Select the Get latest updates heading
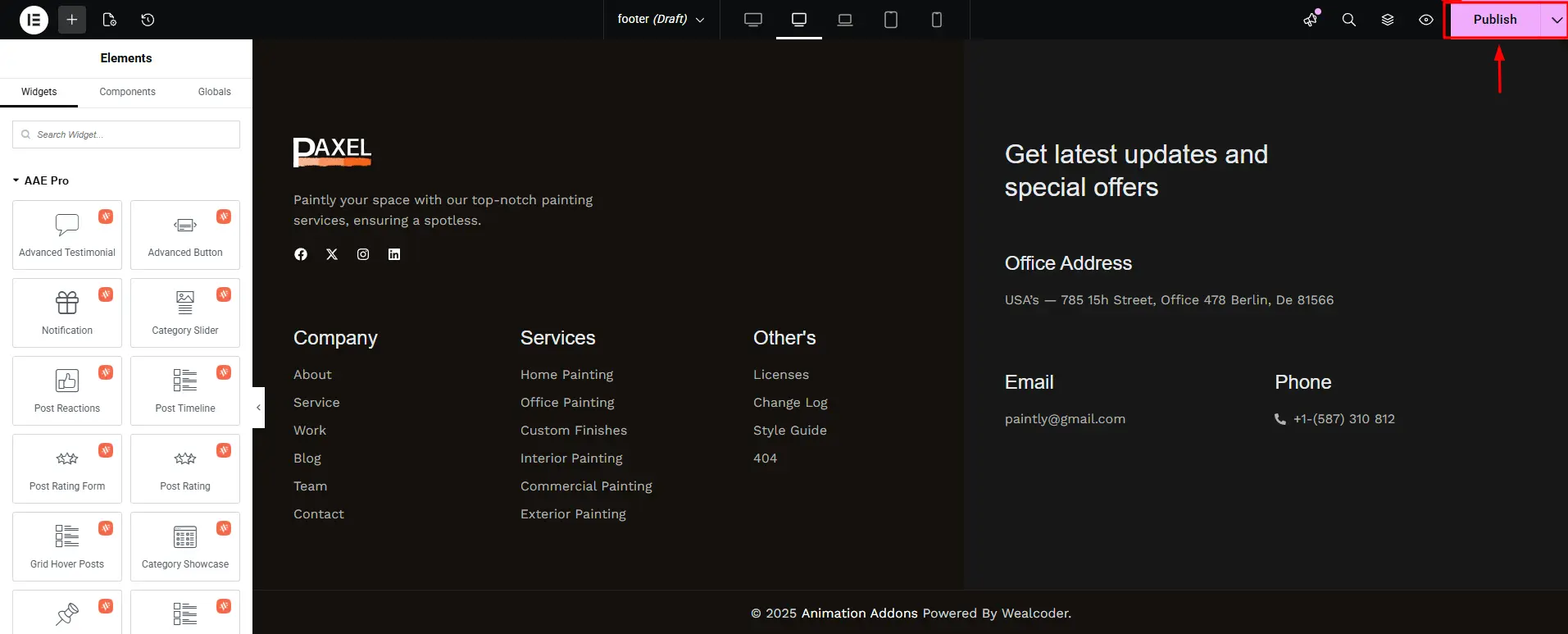This screenshot has width=1568, height=634. pyautogui.click(x=1136, y=171)
